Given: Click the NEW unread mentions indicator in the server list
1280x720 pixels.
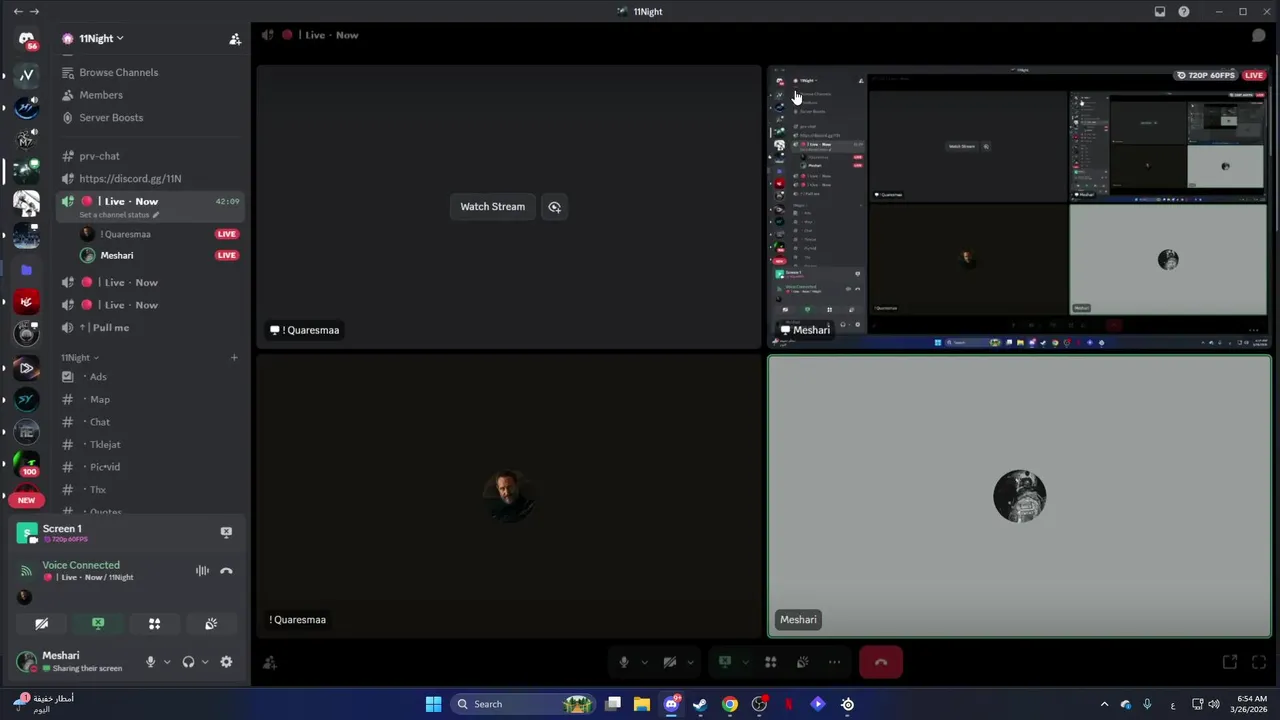Looking at the screenshot, I should 27,500.
